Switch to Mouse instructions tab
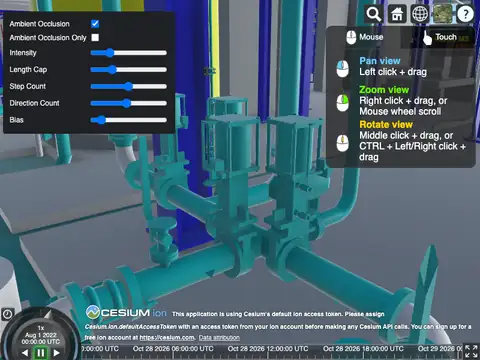Image resolution: width=480 pixels, height=360 pixels. click(x=365, y=37)
